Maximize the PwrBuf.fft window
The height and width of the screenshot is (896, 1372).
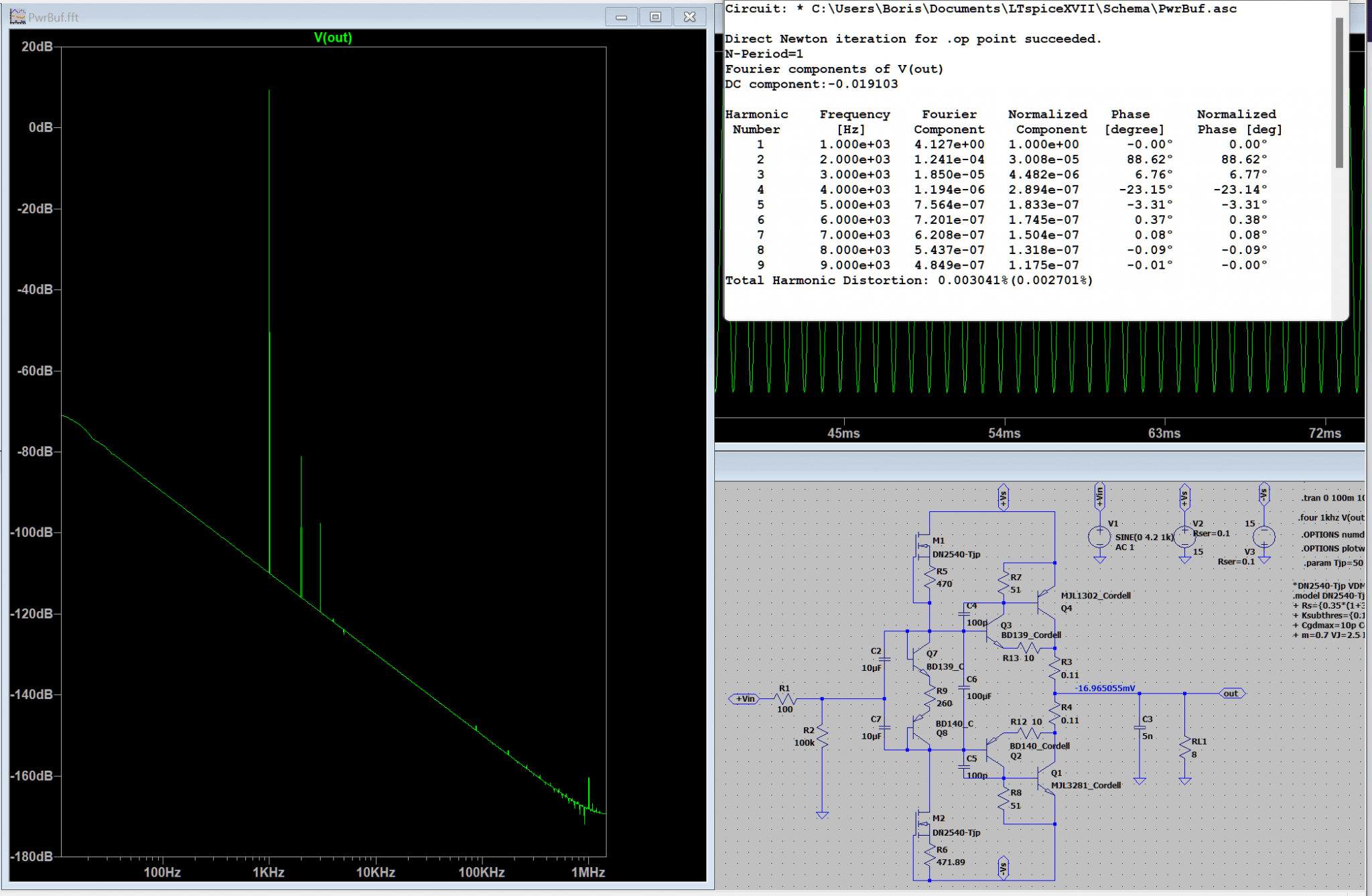point(655,17)
